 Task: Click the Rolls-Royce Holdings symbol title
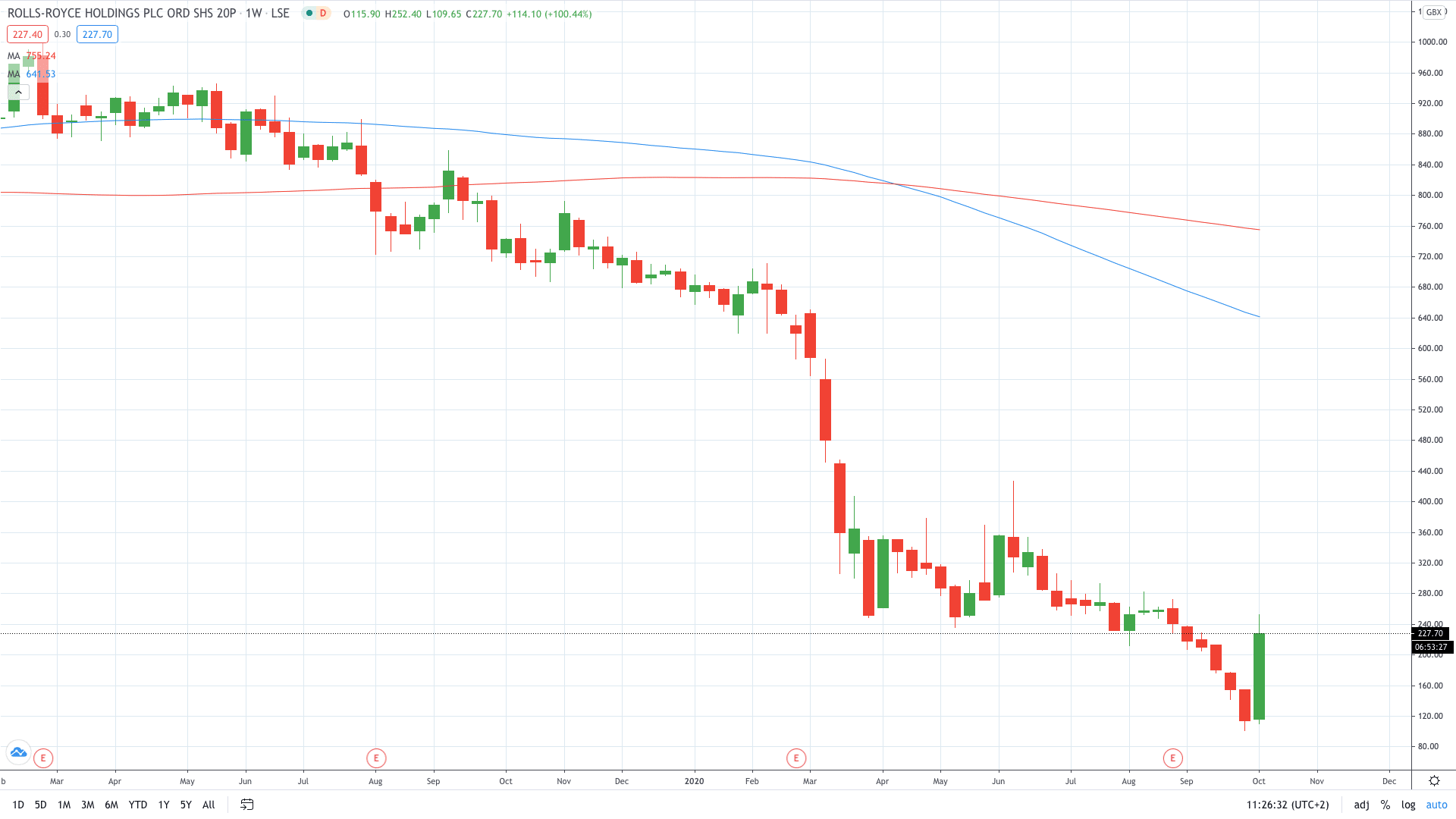(122, 14)
